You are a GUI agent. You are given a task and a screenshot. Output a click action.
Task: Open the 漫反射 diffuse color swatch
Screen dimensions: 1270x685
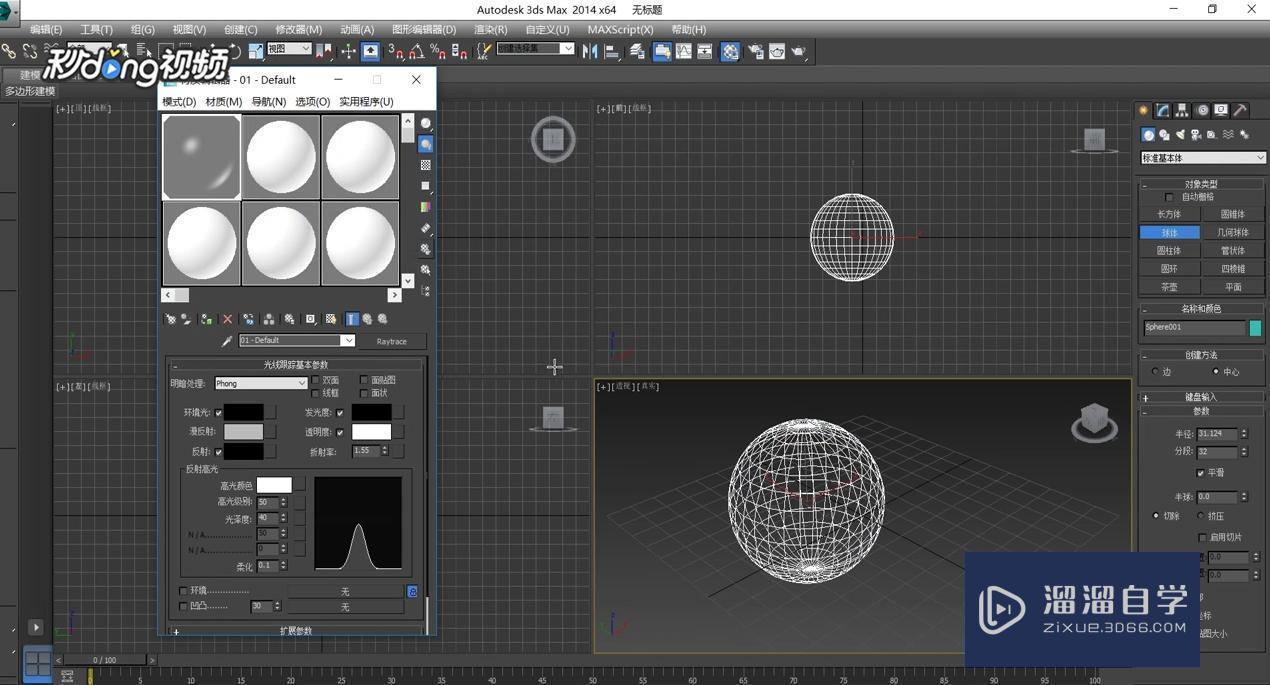245,431
